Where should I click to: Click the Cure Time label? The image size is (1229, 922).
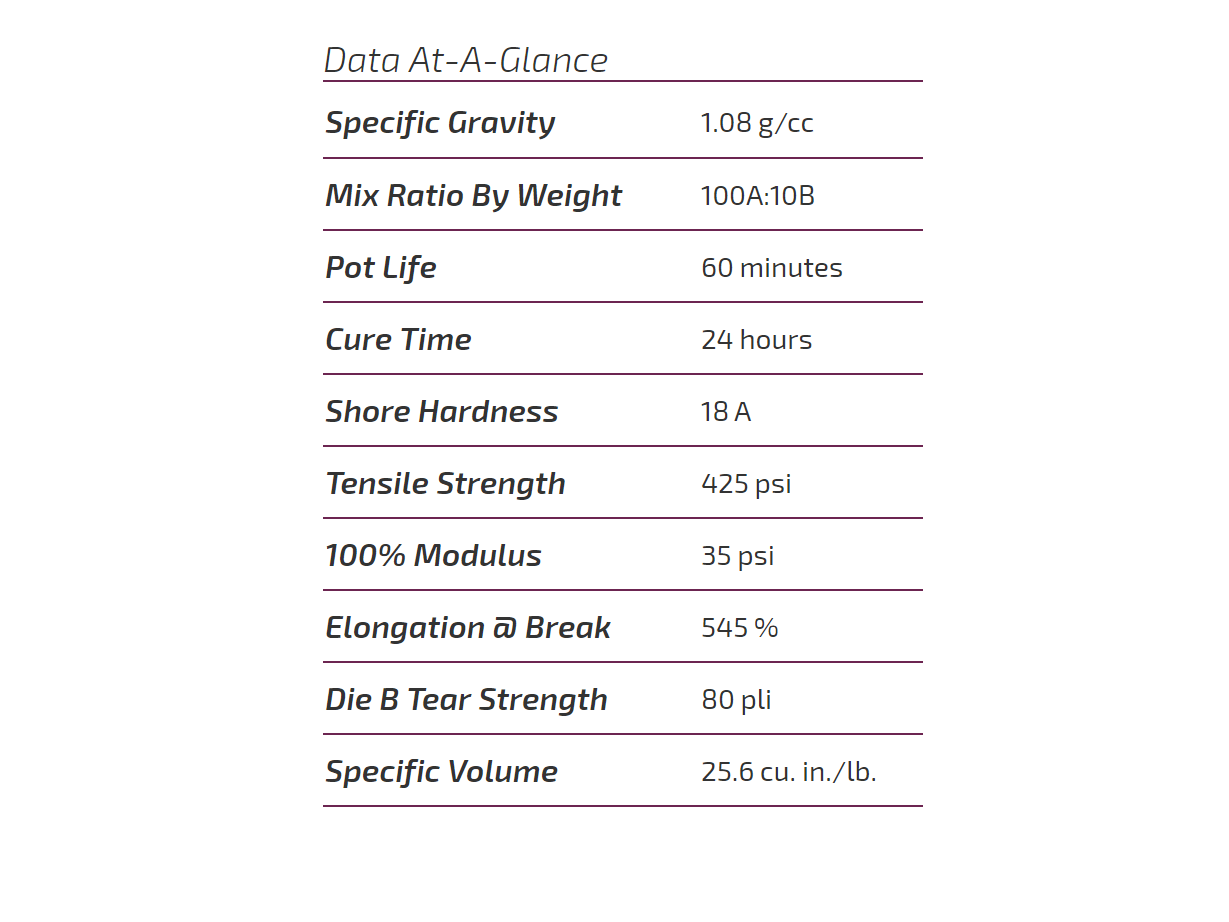(x=398, y=340)
